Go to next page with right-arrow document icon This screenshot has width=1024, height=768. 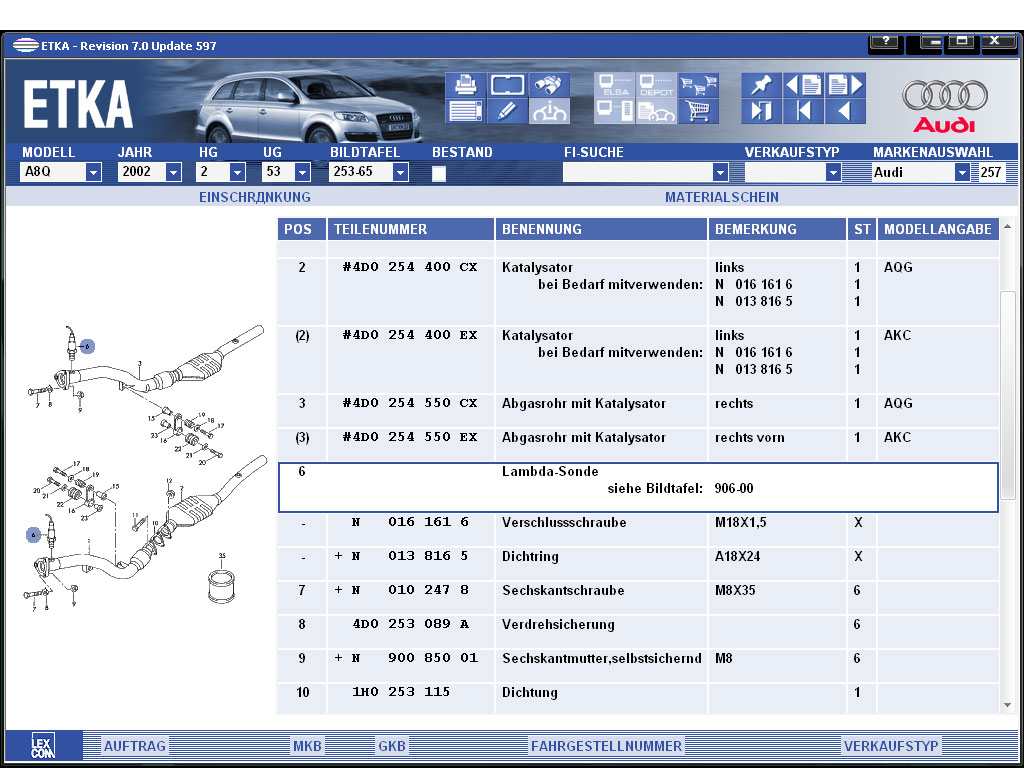845,85
